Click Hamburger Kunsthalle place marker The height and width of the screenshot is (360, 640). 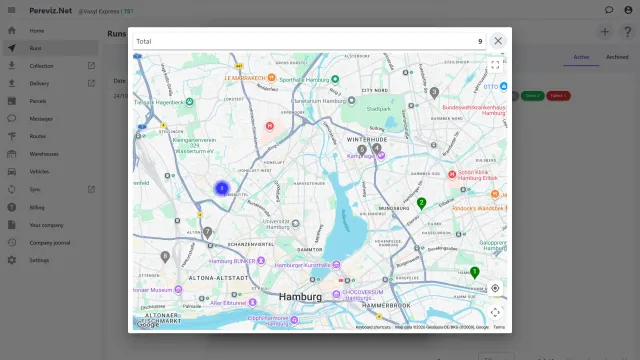336,265
